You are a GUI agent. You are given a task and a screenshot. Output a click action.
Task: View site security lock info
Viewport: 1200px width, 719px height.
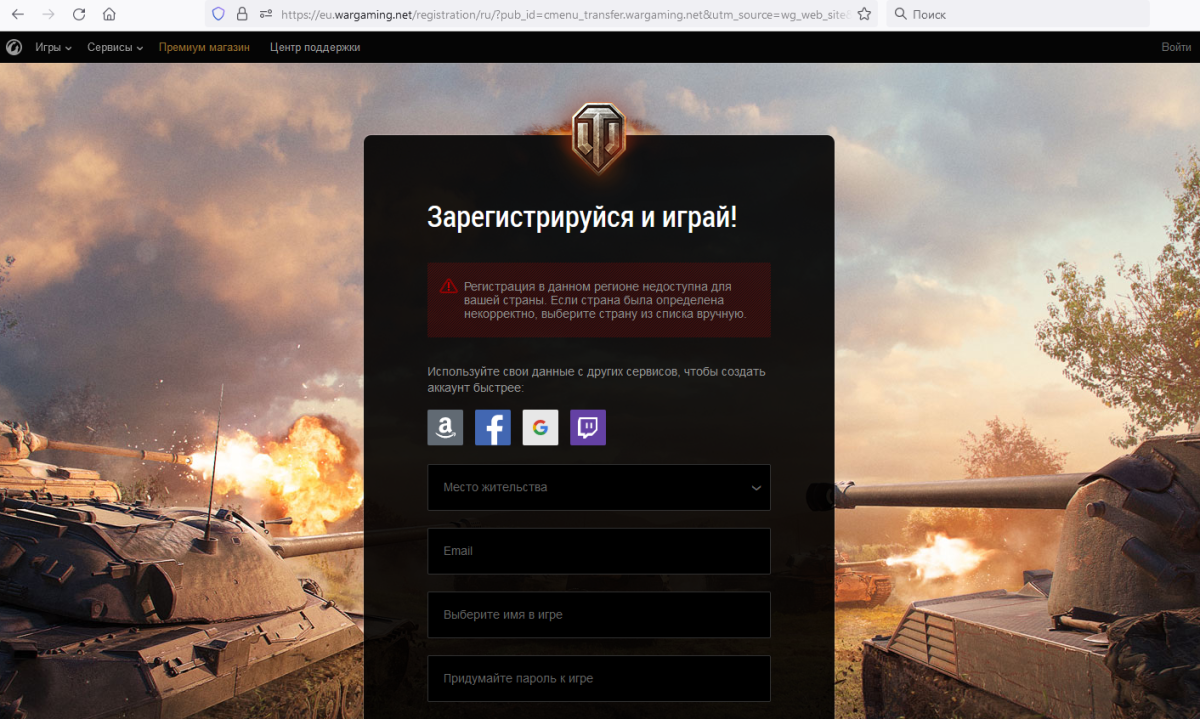(x=242, y=14)
